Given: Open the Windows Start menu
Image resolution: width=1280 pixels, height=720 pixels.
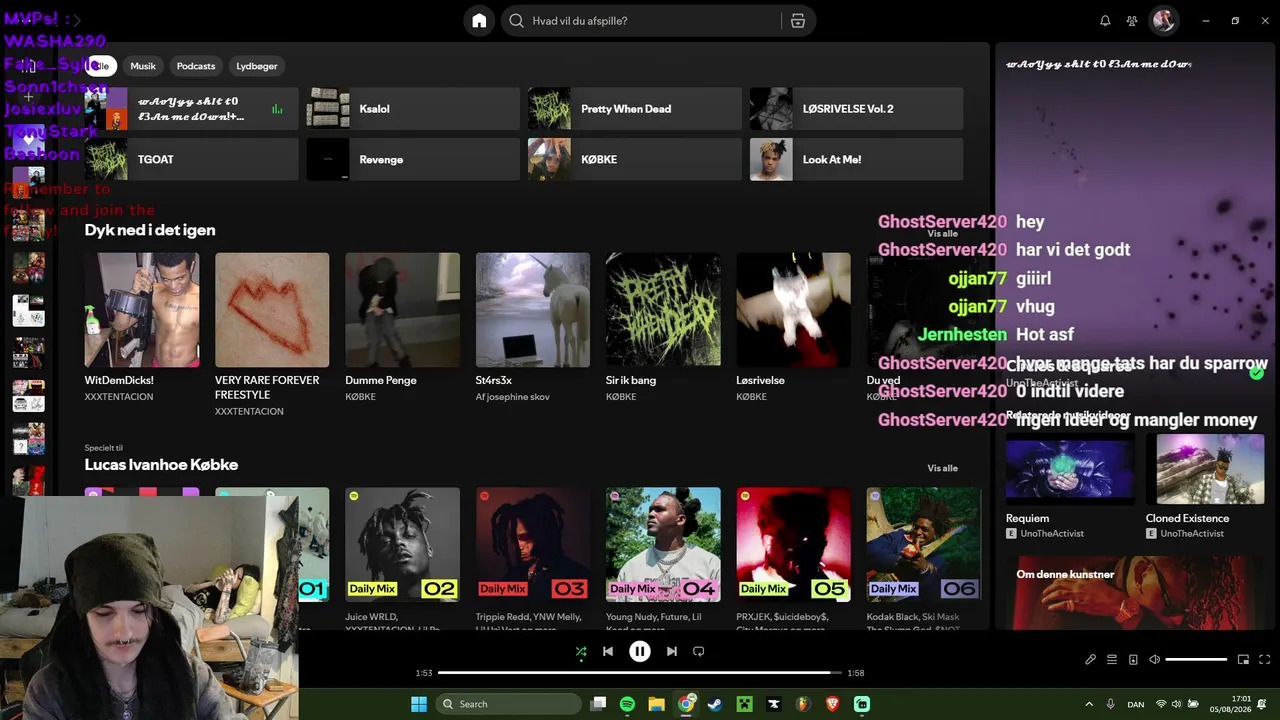Looking at the screenshot, I should [x=419, y=704].
